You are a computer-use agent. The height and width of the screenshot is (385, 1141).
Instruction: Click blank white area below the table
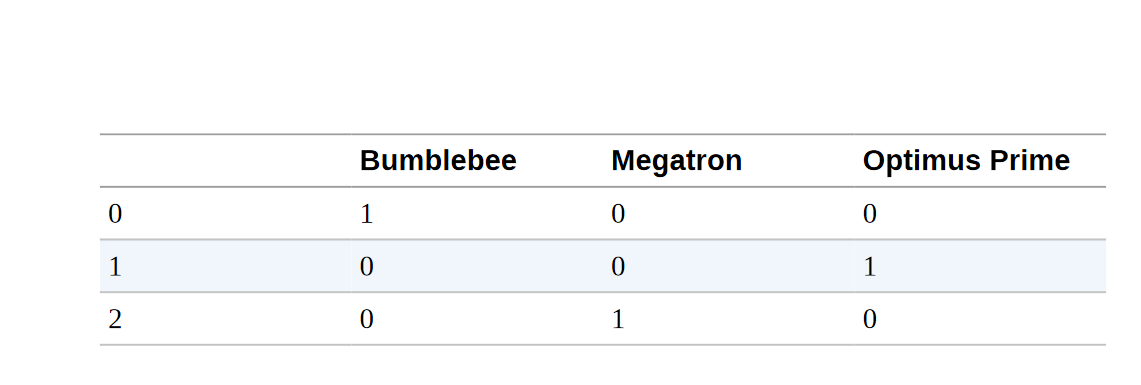pos(570,366)
